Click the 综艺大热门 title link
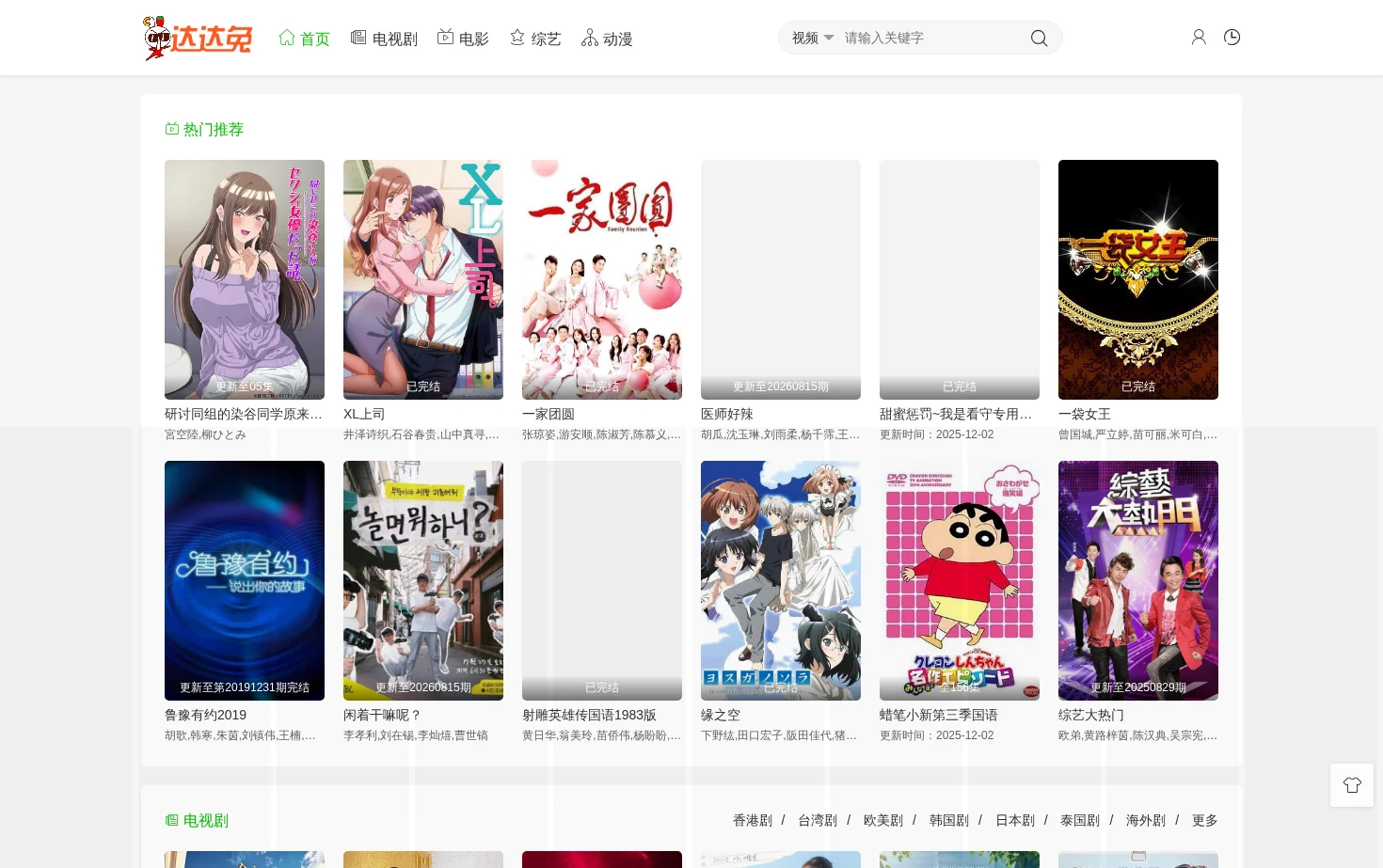The image size is (1383, 868). (1091, 715)
